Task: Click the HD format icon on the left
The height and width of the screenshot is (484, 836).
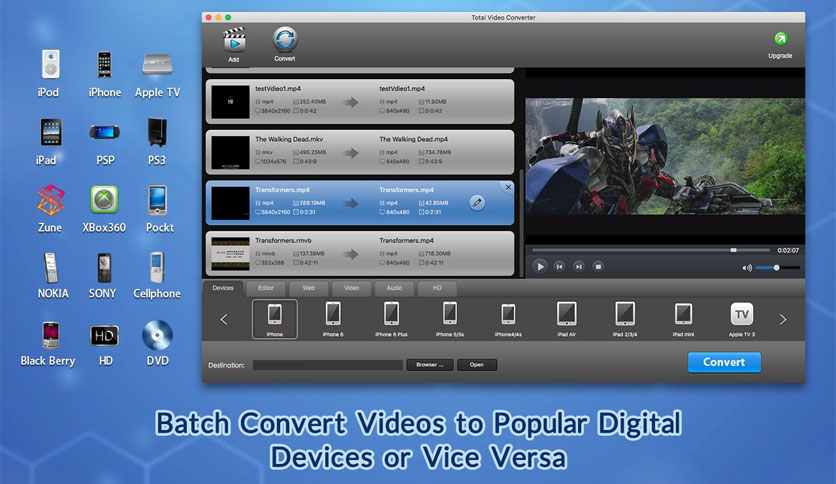Action: click(x=104, y=335)
